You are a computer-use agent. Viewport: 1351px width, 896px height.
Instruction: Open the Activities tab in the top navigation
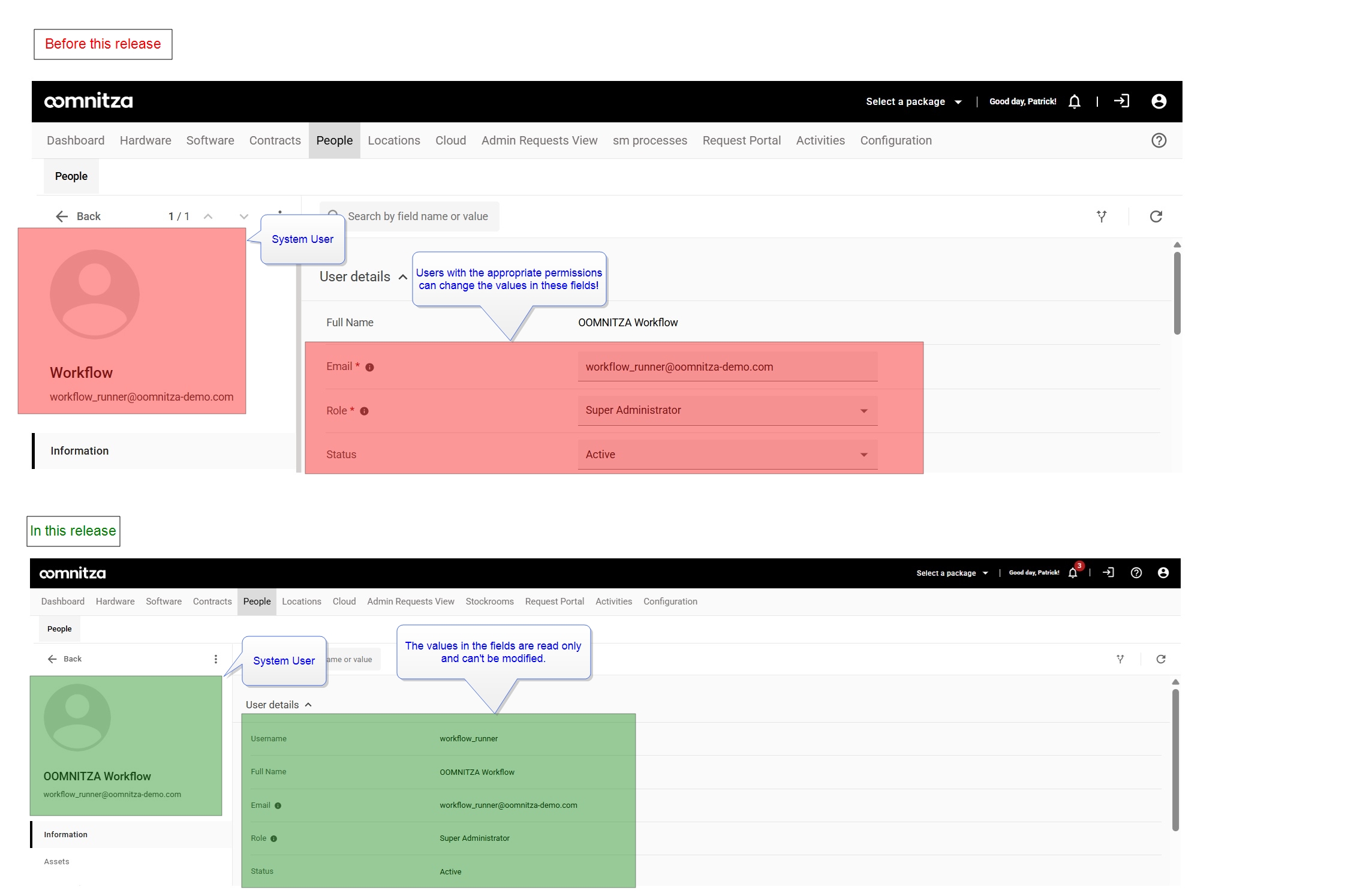[820, 140]
